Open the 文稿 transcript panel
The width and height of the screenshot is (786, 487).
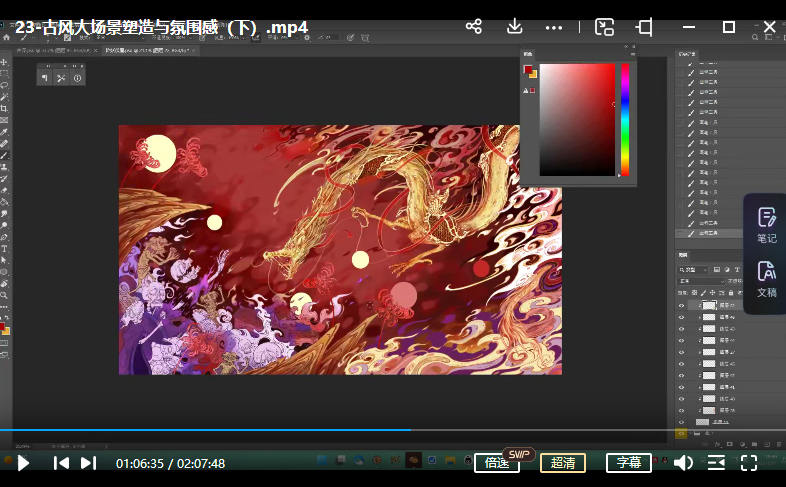(766, 279)
